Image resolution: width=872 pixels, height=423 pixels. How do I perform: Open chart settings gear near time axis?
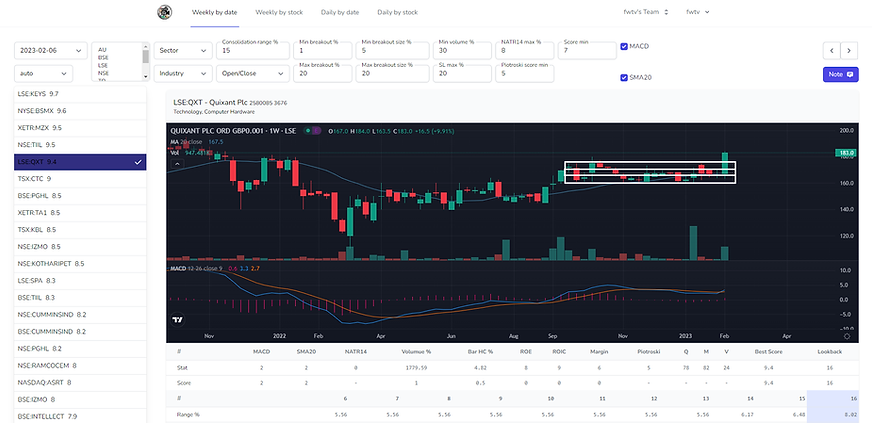(x=846, y=336)
